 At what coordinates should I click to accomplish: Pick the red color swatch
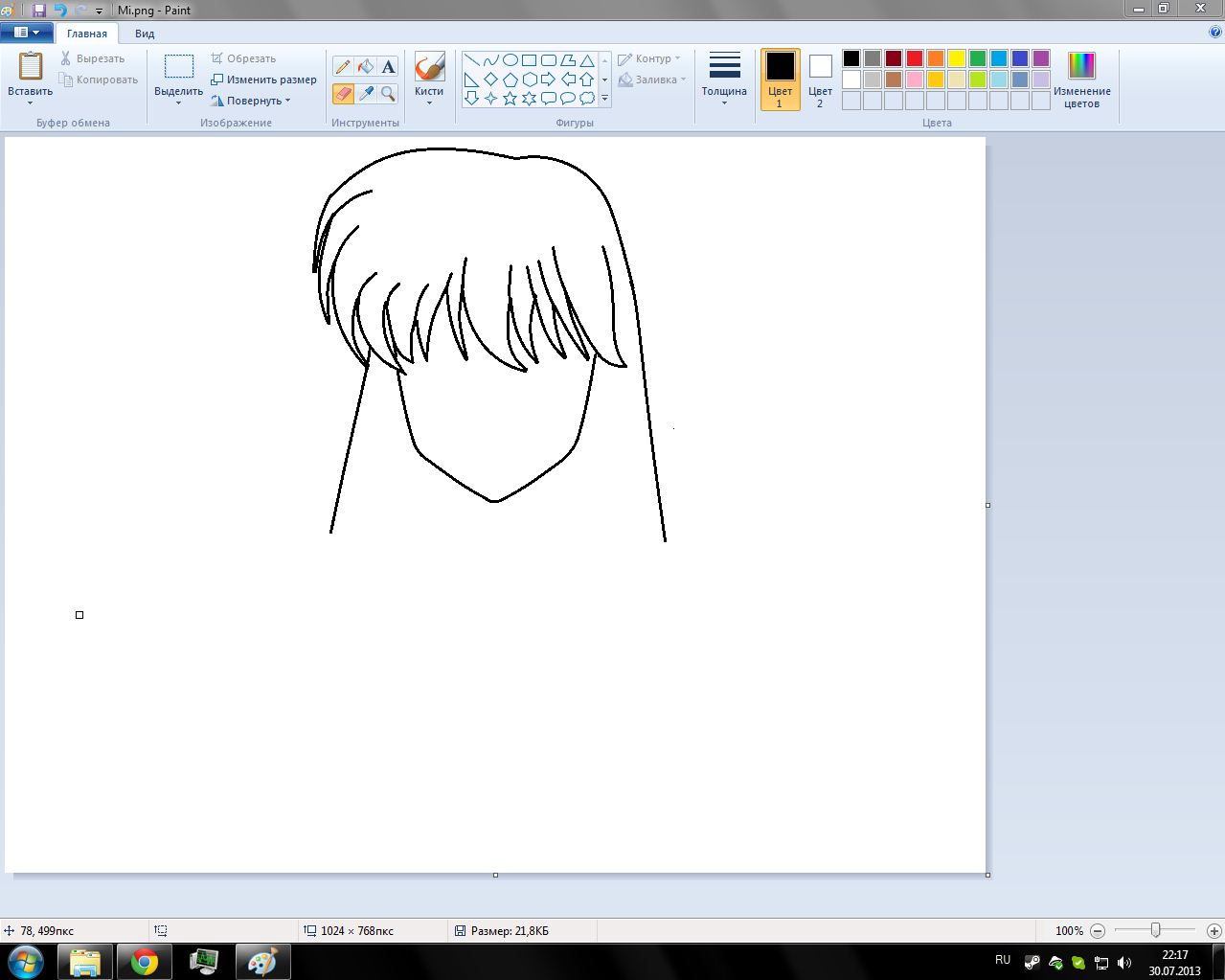pyautogui.click(x=915, y=58)
